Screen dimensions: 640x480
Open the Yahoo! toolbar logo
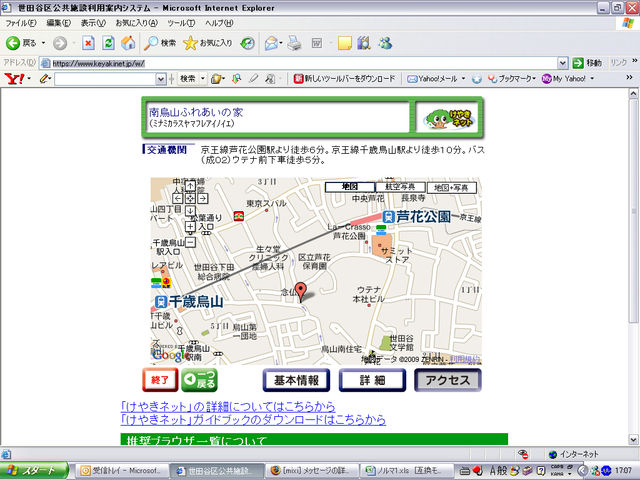coord(12,78)
